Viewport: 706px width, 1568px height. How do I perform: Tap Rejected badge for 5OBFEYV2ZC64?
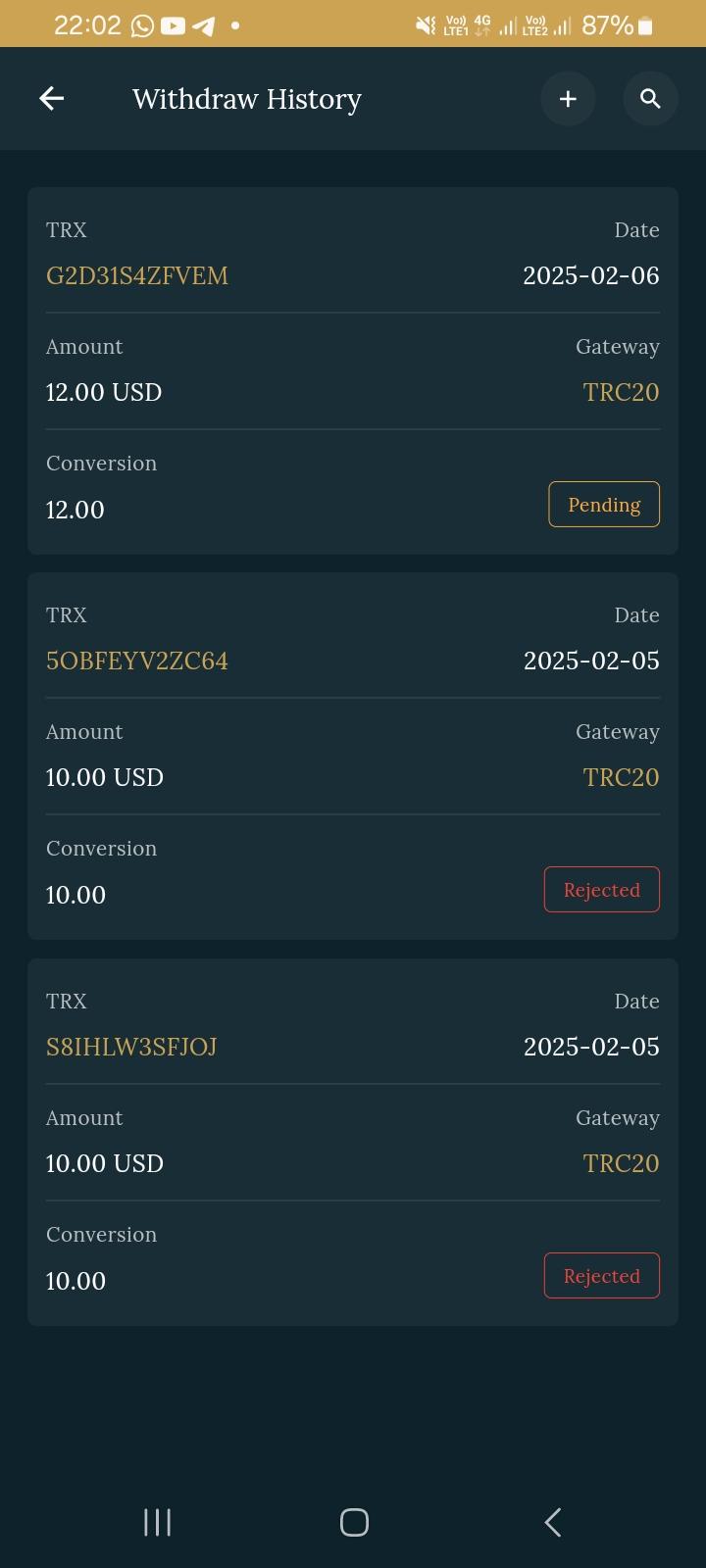(601, 890)
